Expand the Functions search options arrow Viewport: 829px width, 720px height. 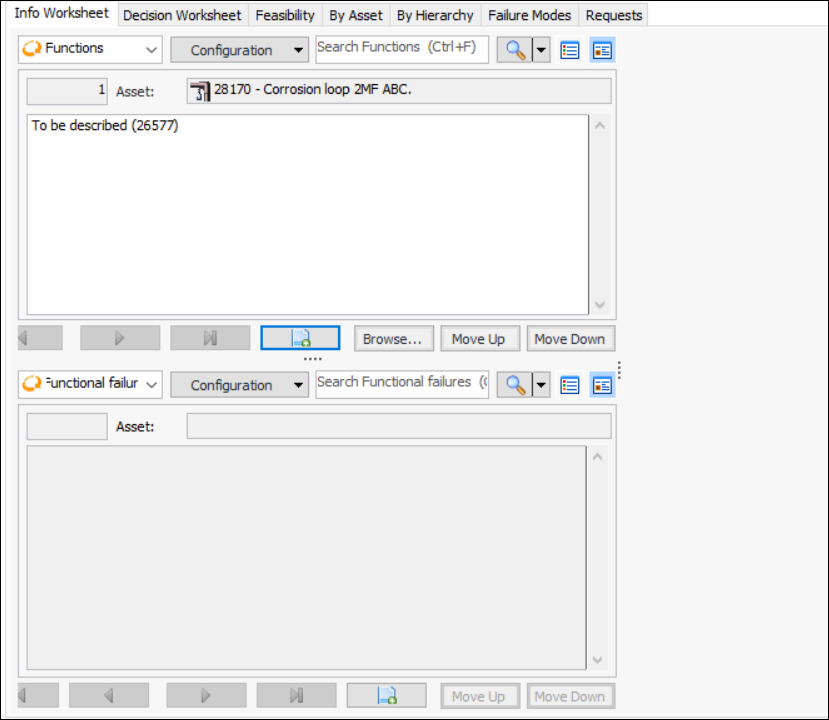coord(541,50)
